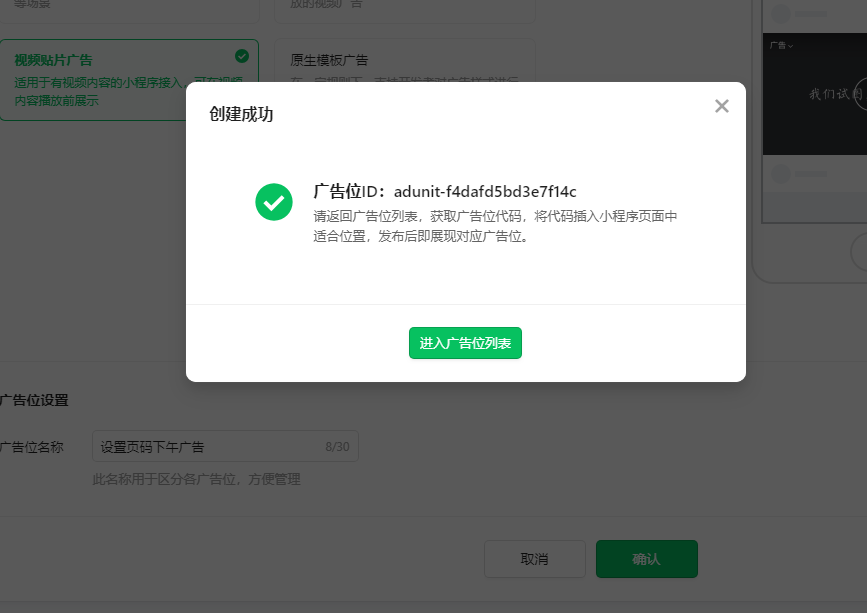Viewport: 867px width, 613px height.
Task: Click the avatar placeholder above the preview video
Action: tap(780, 14)
